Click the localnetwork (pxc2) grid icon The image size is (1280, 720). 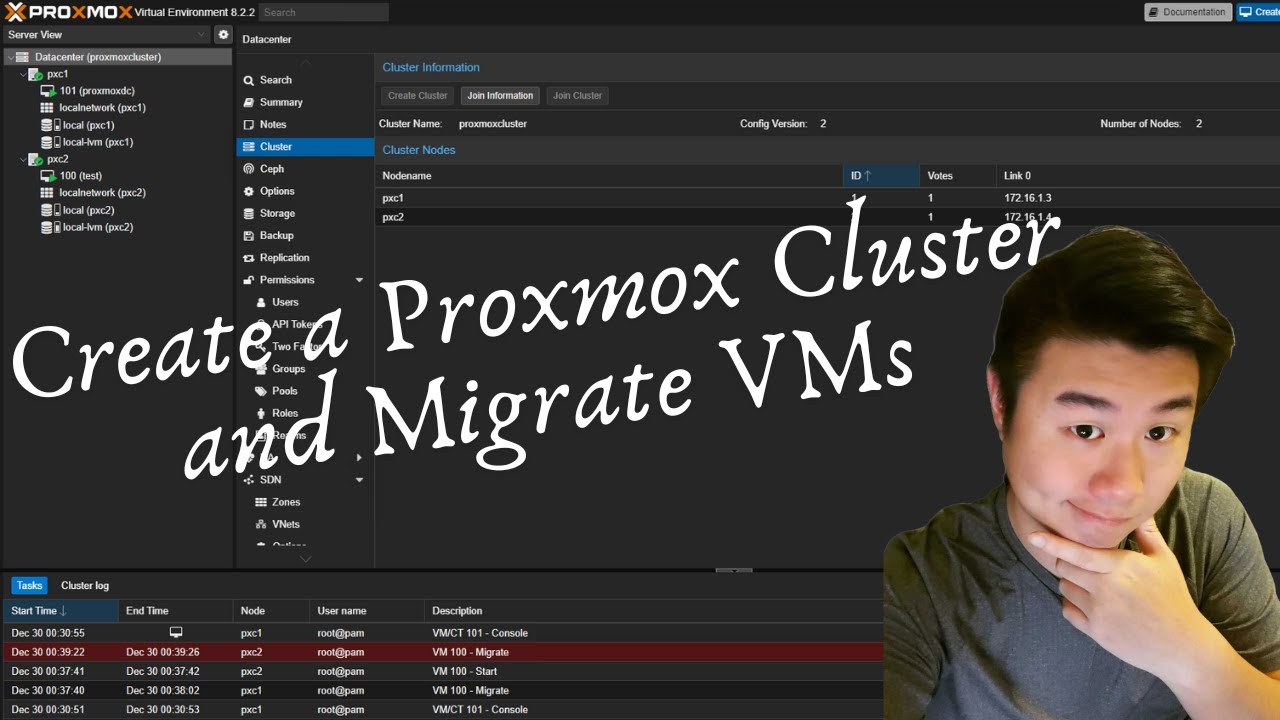[47, 193]
